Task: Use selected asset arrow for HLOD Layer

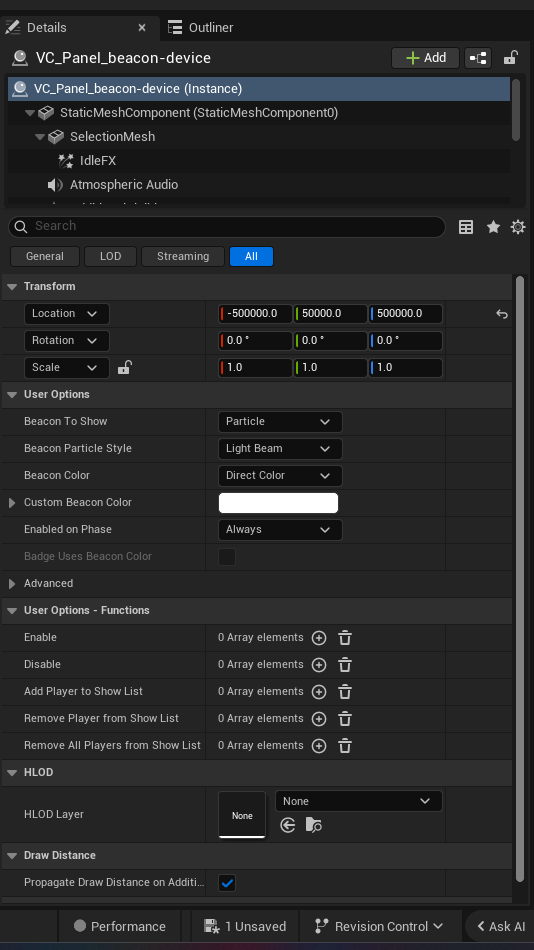Action: [x=288, y=825]
